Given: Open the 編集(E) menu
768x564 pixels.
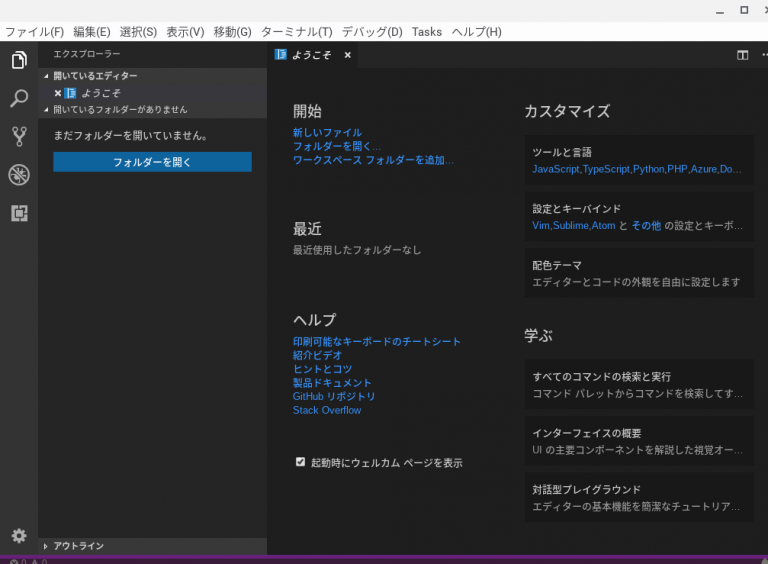Looking at the screenshot, I should pos(92,32).
